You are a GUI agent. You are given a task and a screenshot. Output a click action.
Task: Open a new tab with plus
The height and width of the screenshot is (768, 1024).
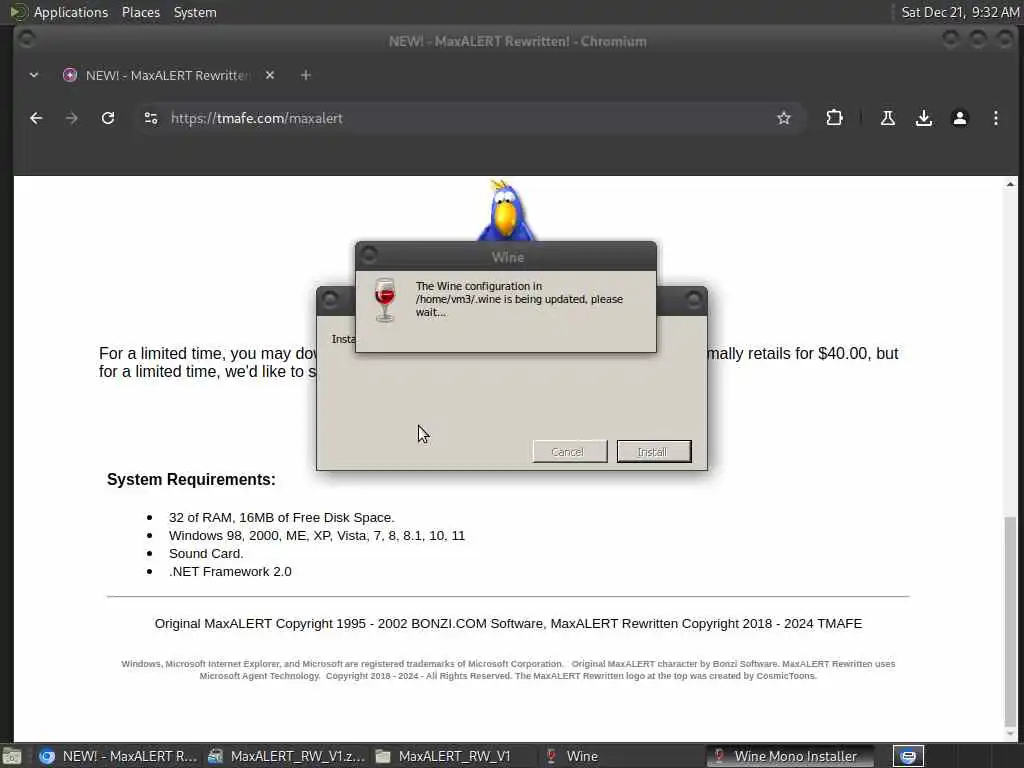point(306,75)
